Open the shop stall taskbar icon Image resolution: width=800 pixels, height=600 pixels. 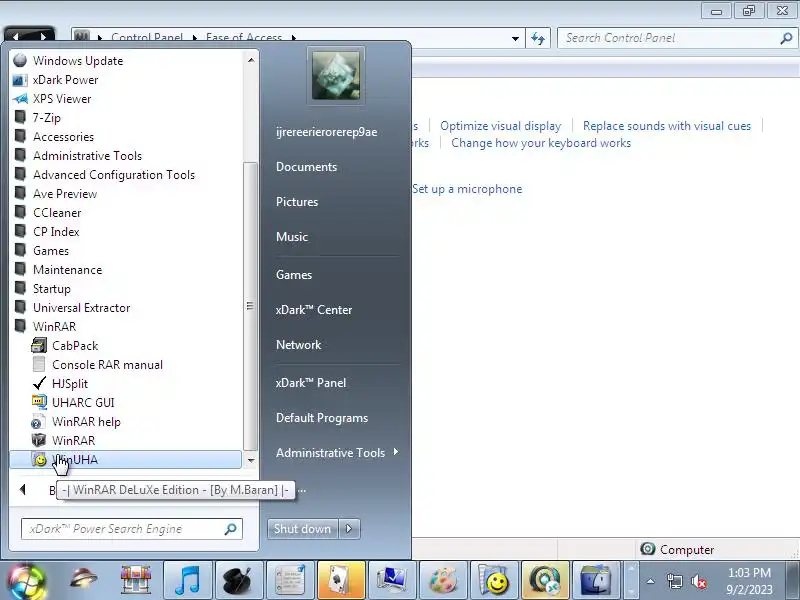click(x=136, y=581)
